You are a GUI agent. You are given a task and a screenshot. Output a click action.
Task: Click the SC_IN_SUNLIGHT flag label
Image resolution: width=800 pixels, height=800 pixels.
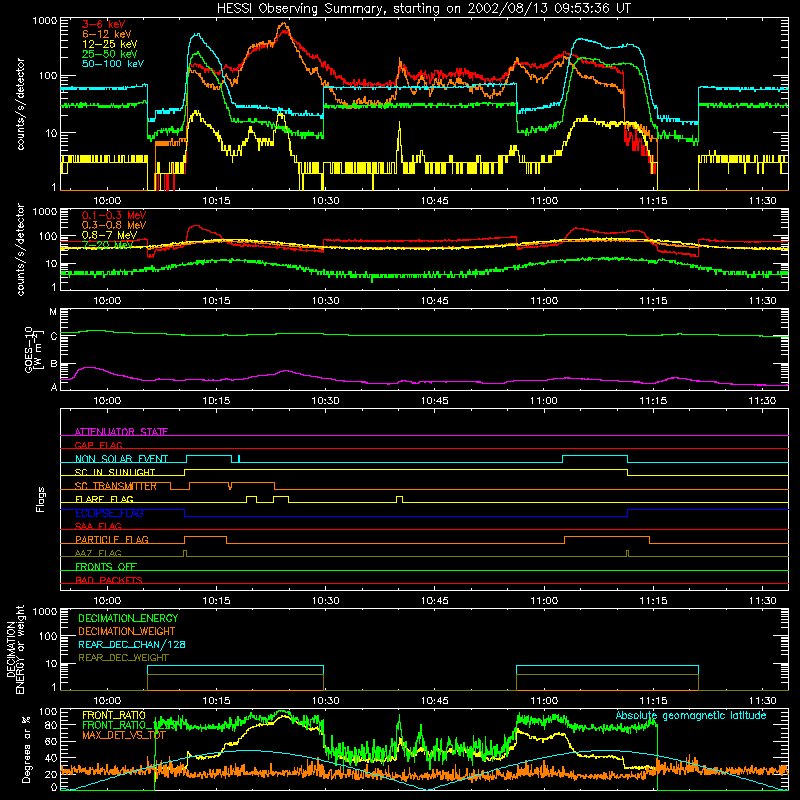click(x=115, y=472)
